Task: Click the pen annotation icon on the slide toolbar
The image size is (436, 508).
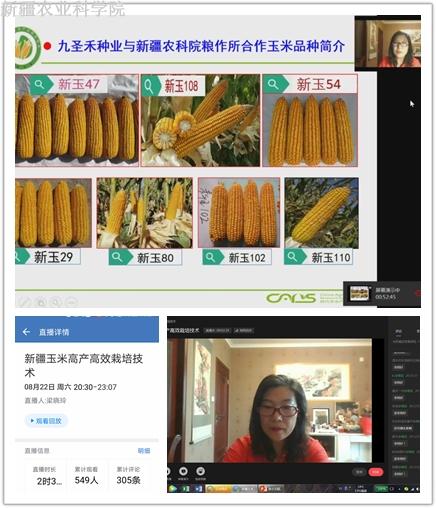Action: point(24,302)
